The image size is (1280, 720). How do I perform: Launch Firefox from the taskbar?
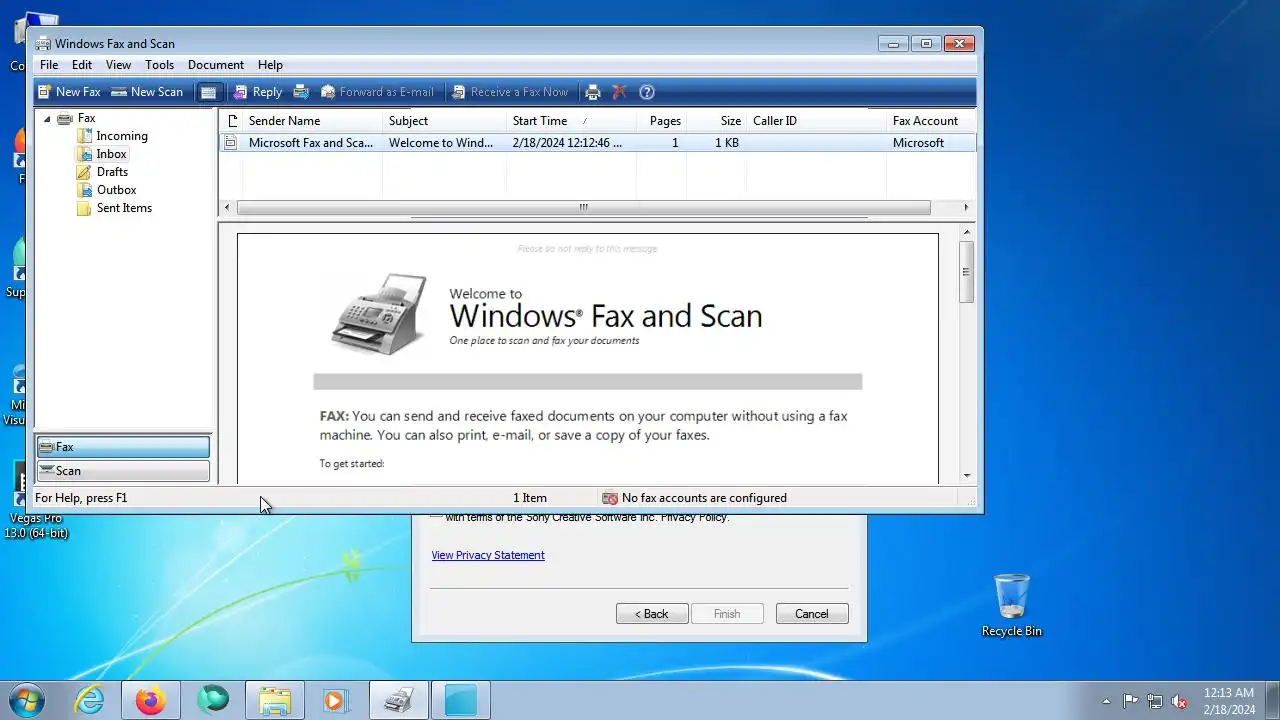[x=151, y=701]
